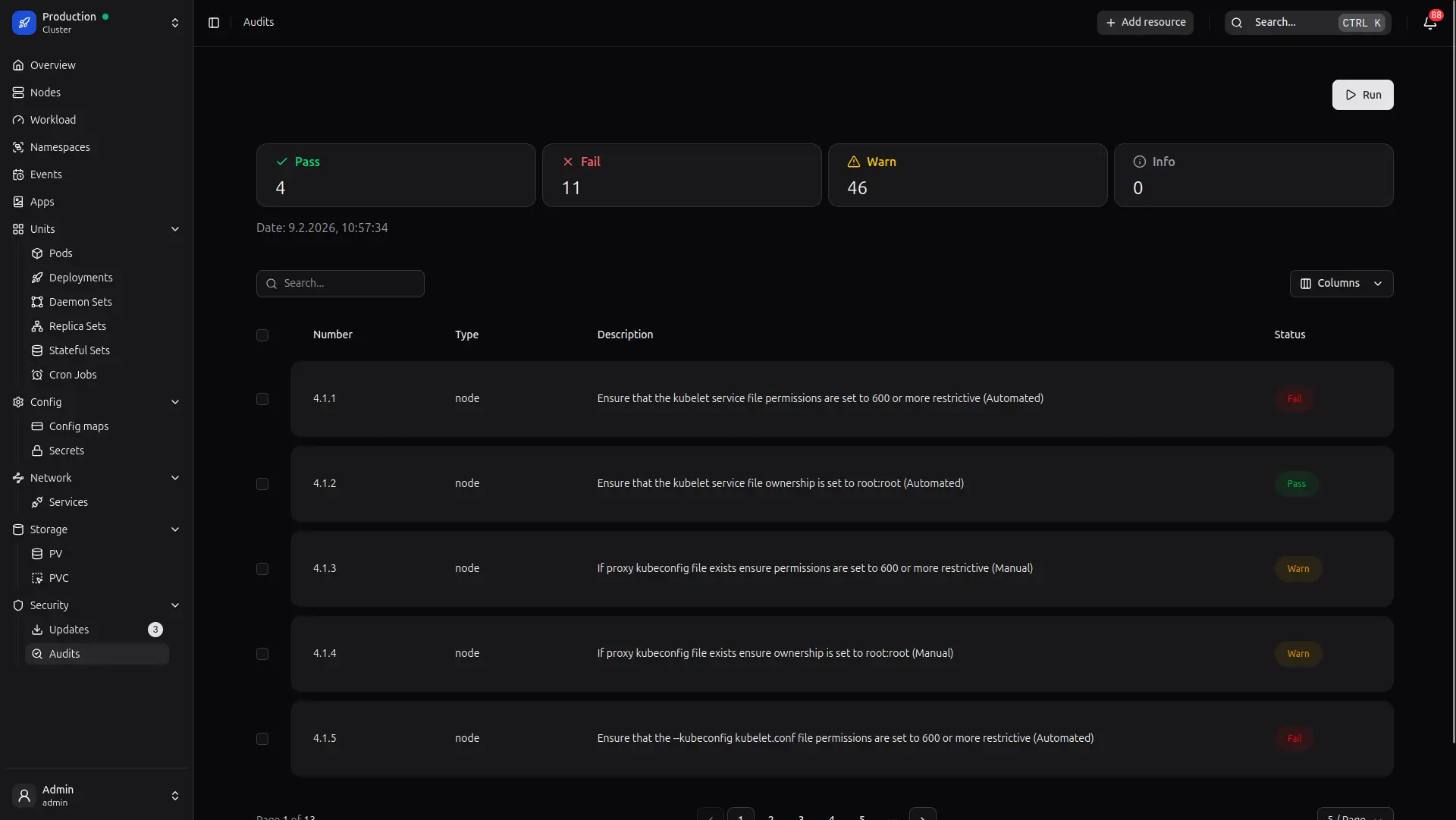The width and height of the screenshot is (1456, 820).
Task: Open the Events menu item
Action: 46,174
